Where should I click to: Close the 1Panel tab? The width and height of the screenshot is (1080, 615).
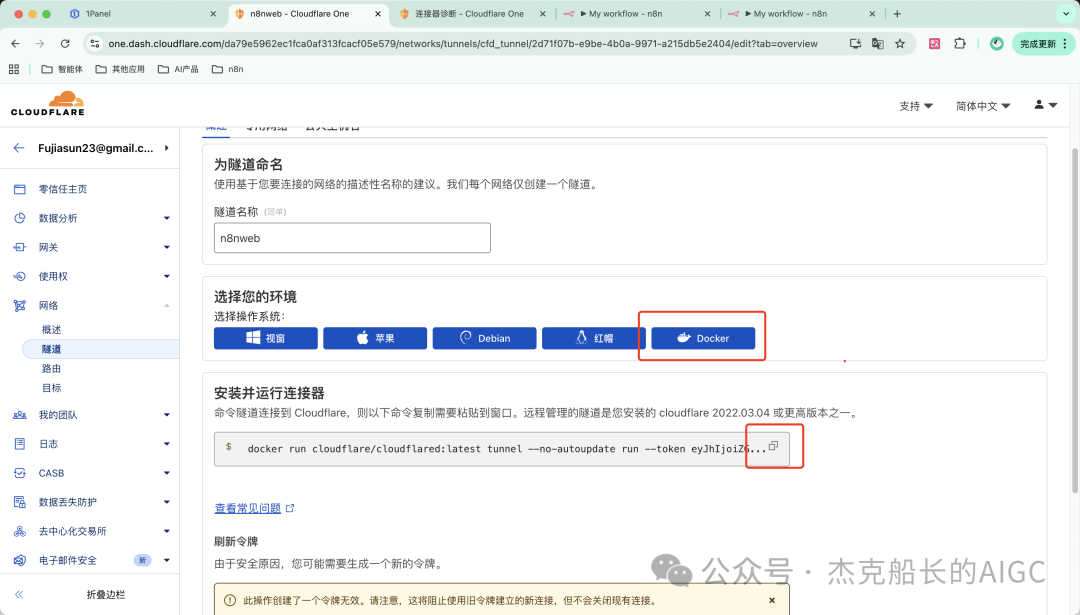(x=213, y=14)
